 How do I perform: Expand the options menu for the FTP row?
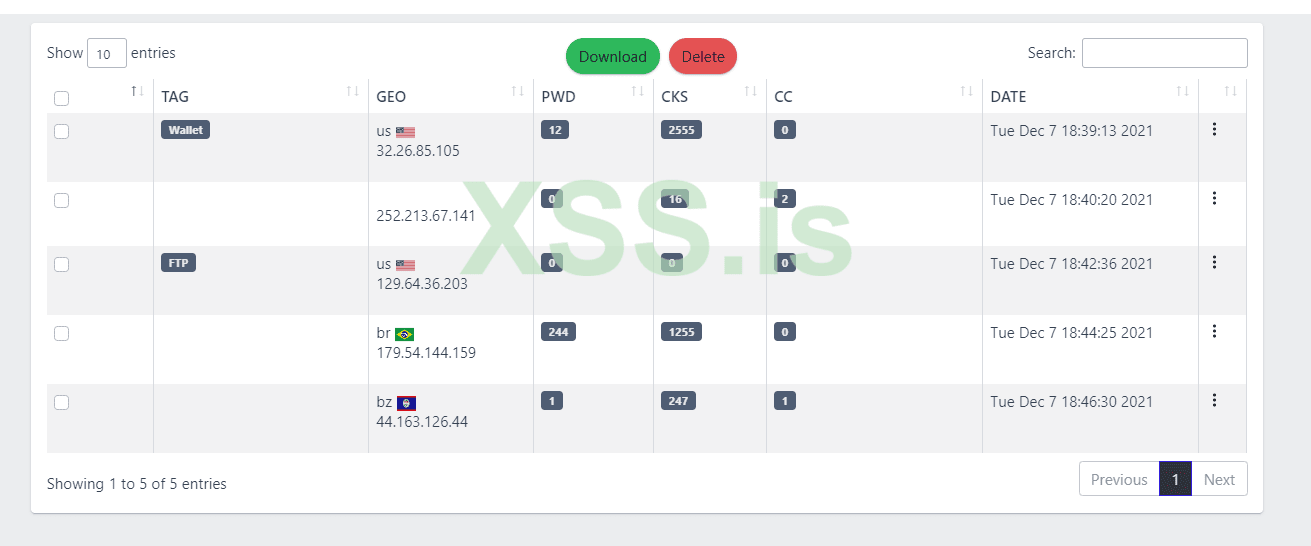click(x=1214, y=262)
